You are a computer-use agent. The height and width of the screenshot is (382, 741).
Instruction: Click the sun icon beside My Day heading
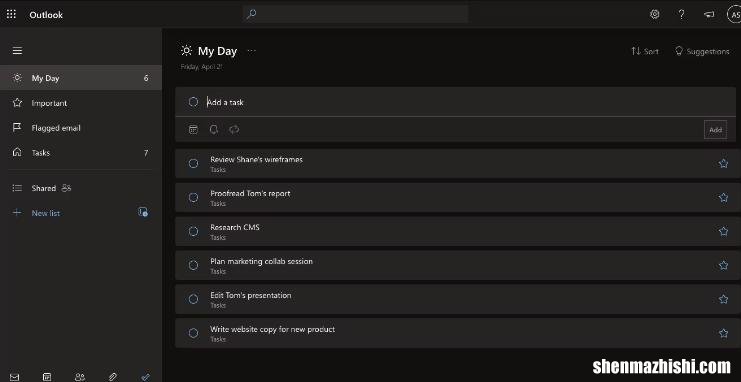[x=187, y=51]
